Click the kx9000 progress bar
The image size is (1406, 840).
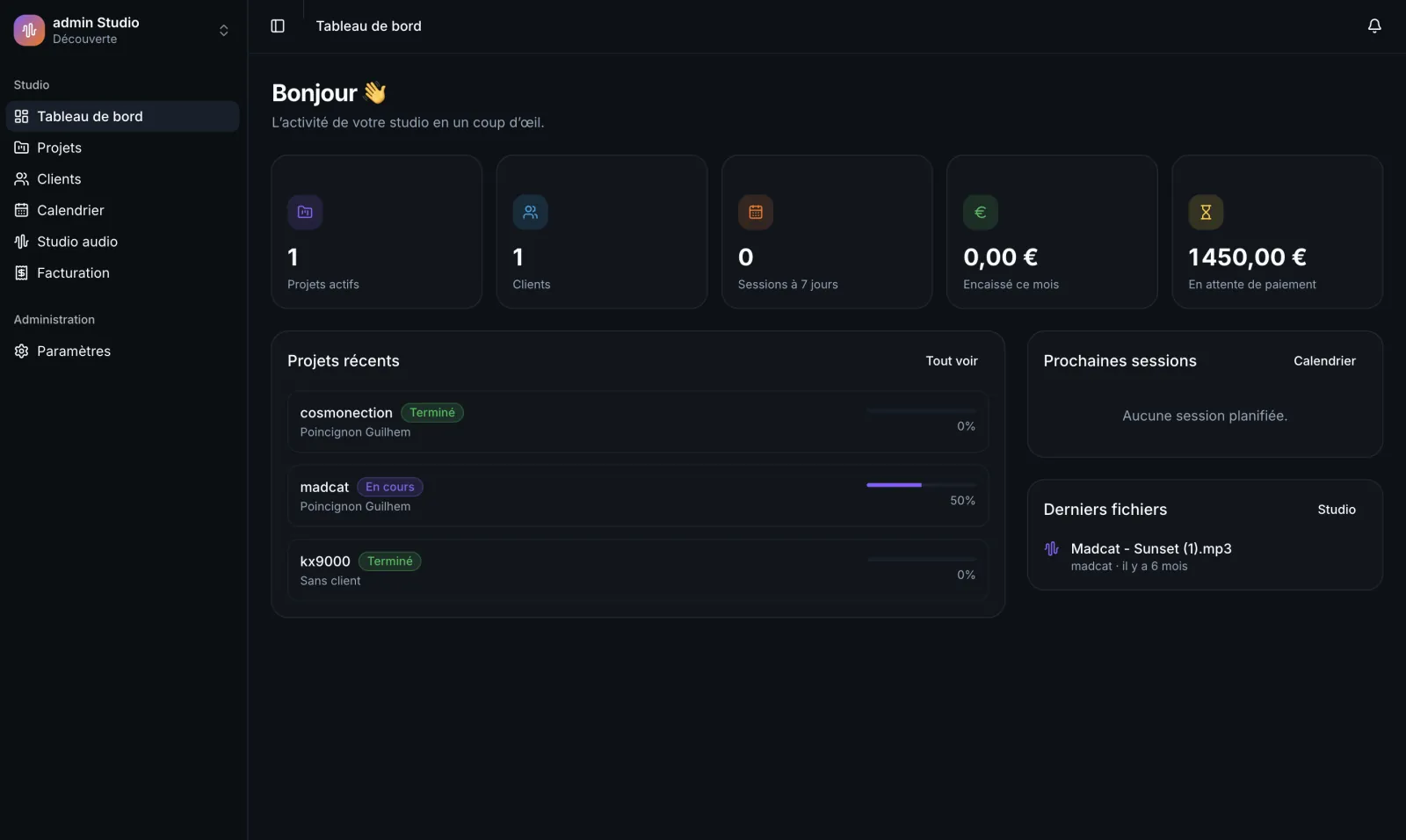point(921,559)
